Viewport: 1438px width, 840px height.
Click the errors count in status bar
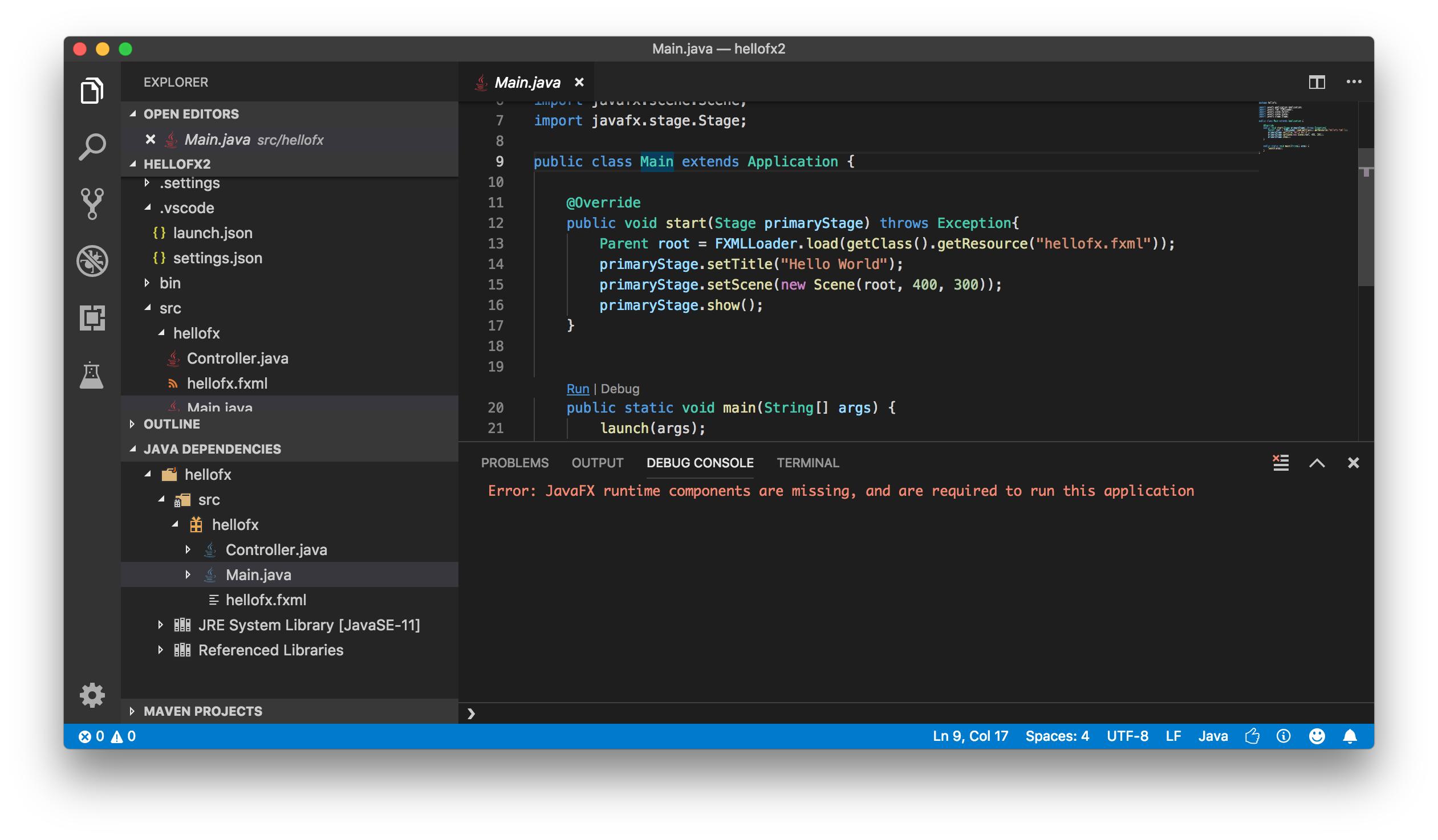pyautogui.click(x=91, y=736)
